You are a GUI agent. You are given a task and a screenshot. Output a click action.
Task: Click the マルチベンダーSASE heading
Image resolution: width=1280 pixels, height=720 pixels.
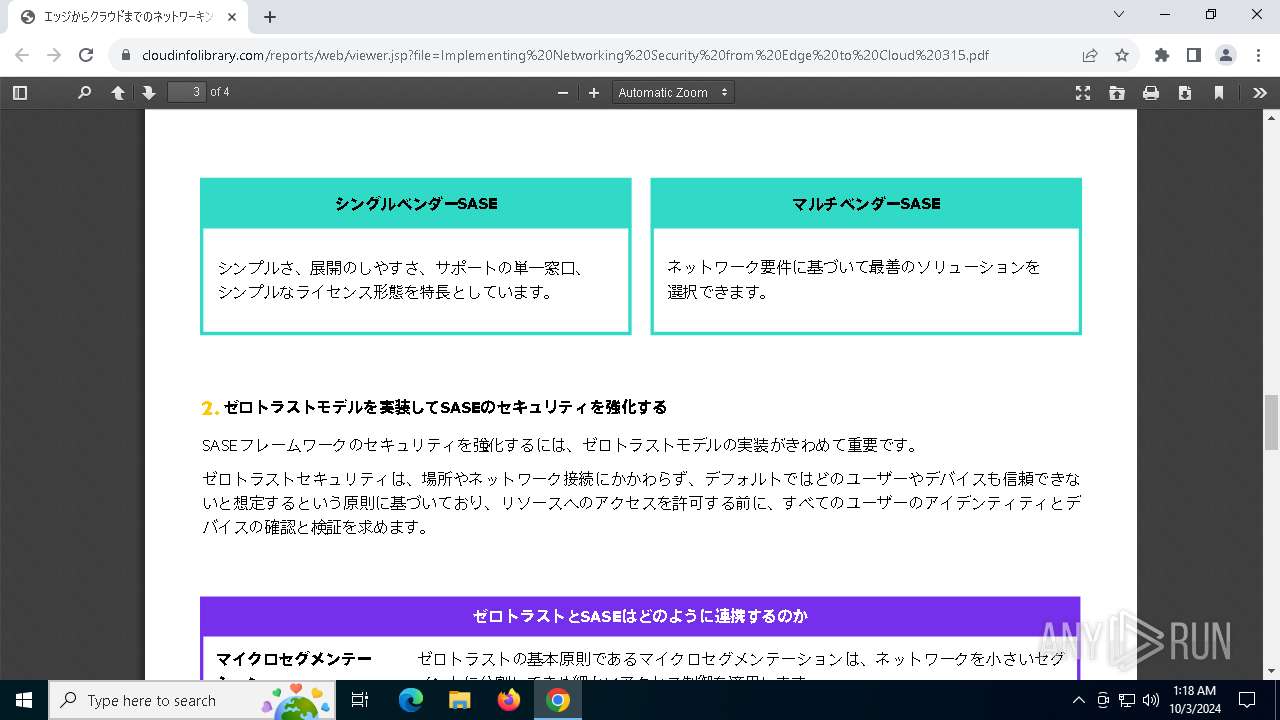click(x=866, y=204)
